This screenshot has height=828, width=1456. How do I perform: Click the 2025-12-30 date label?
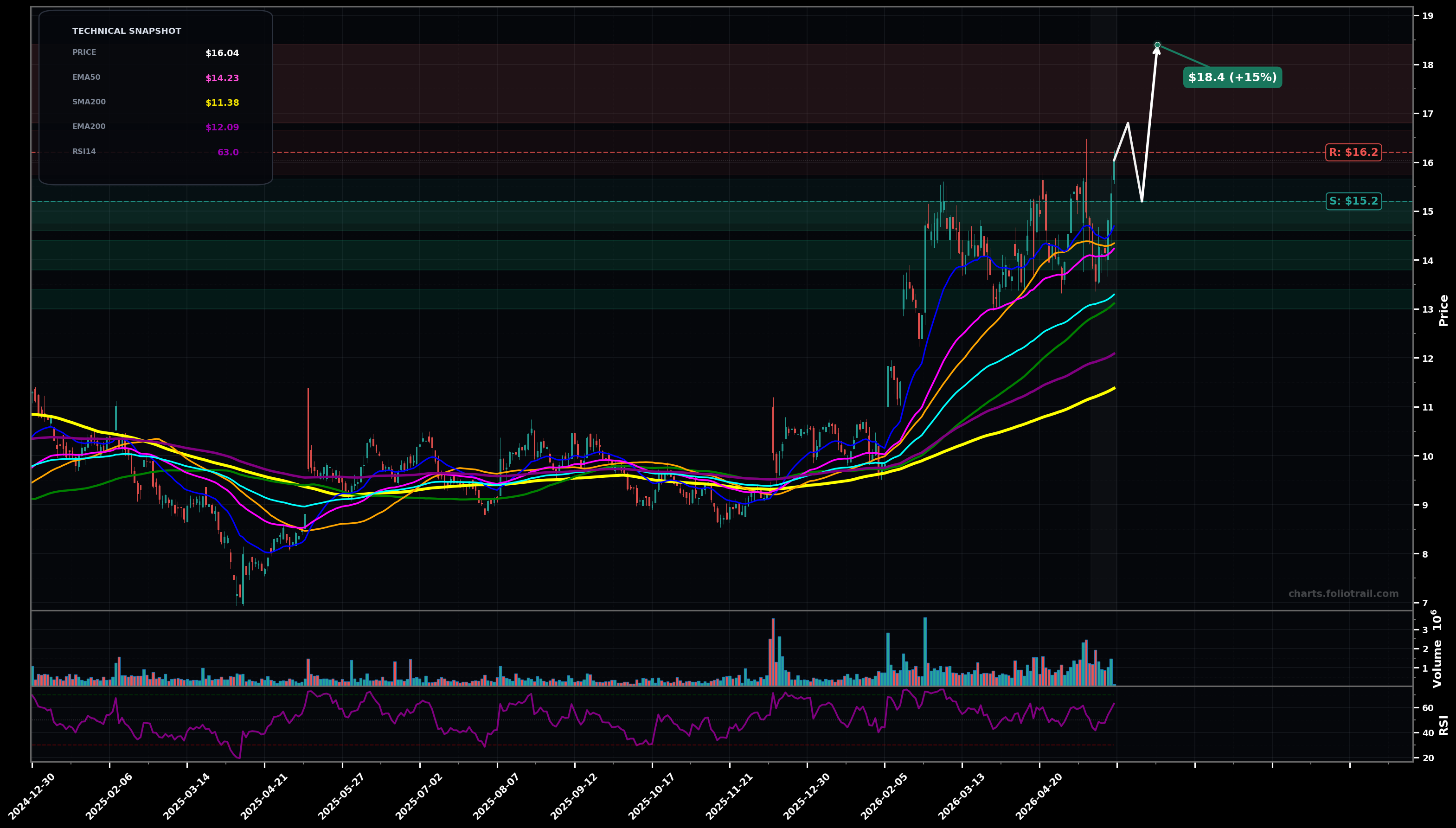(x=807, y=796)
